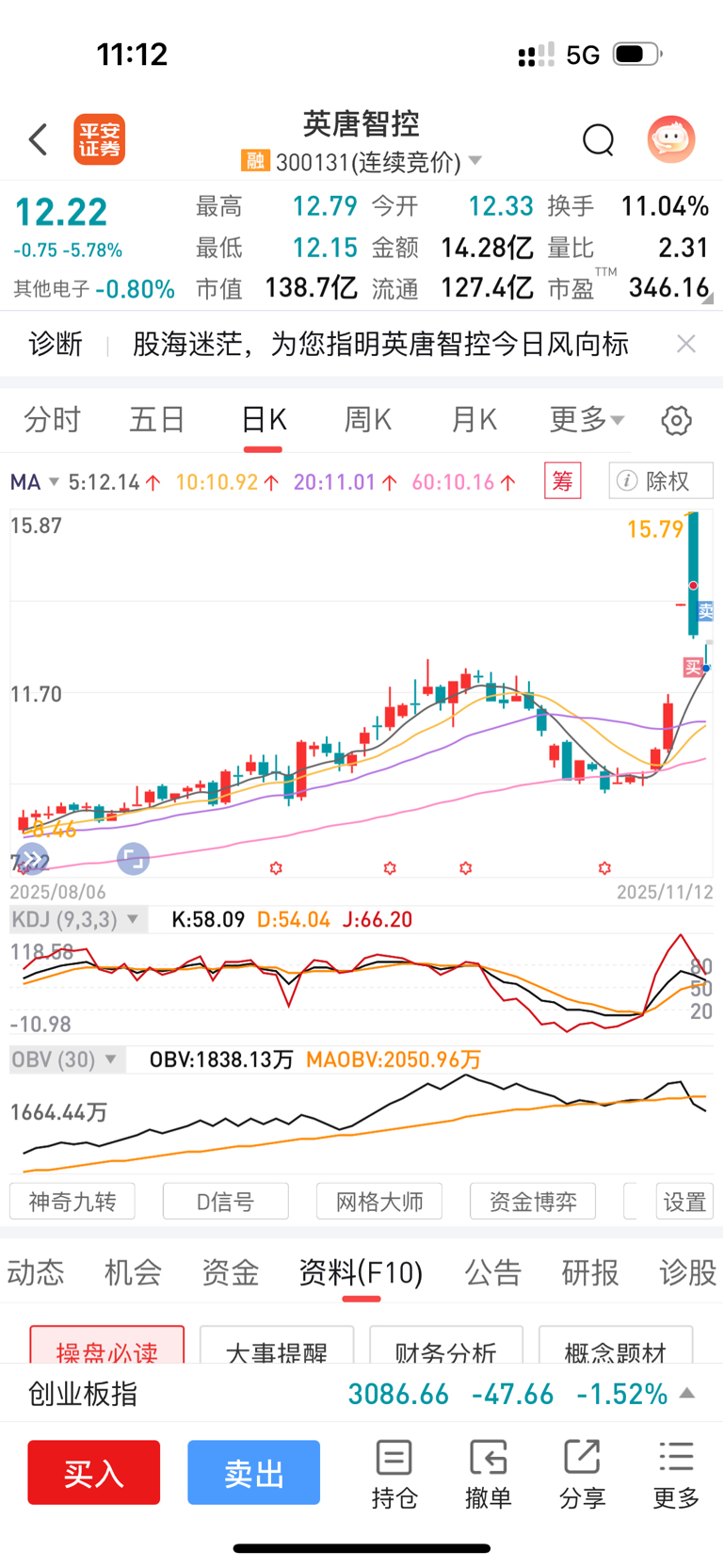The height and width of the screenshot is (1568, 724).
Task: Tap the mascot avatar icon
Action: (x=671, y=139)
